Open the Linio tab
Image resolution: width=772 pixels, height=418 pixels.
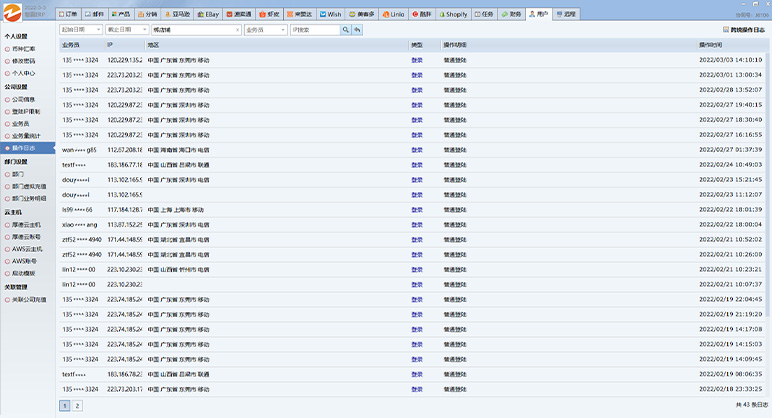(393, 15)
